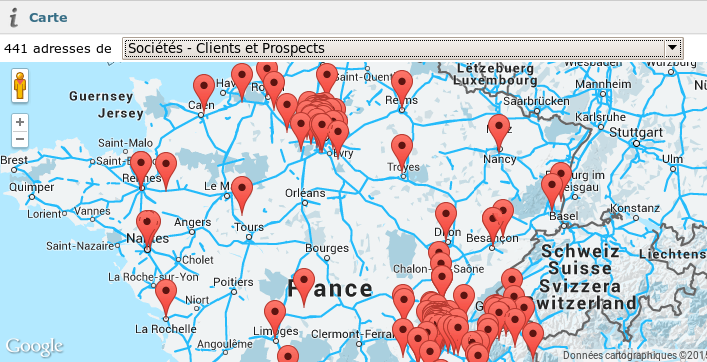Click the Saint-Nazaire city label
The height and width of the screenshot is (362, 707).
pyautogui.click(x=80, y=246)
